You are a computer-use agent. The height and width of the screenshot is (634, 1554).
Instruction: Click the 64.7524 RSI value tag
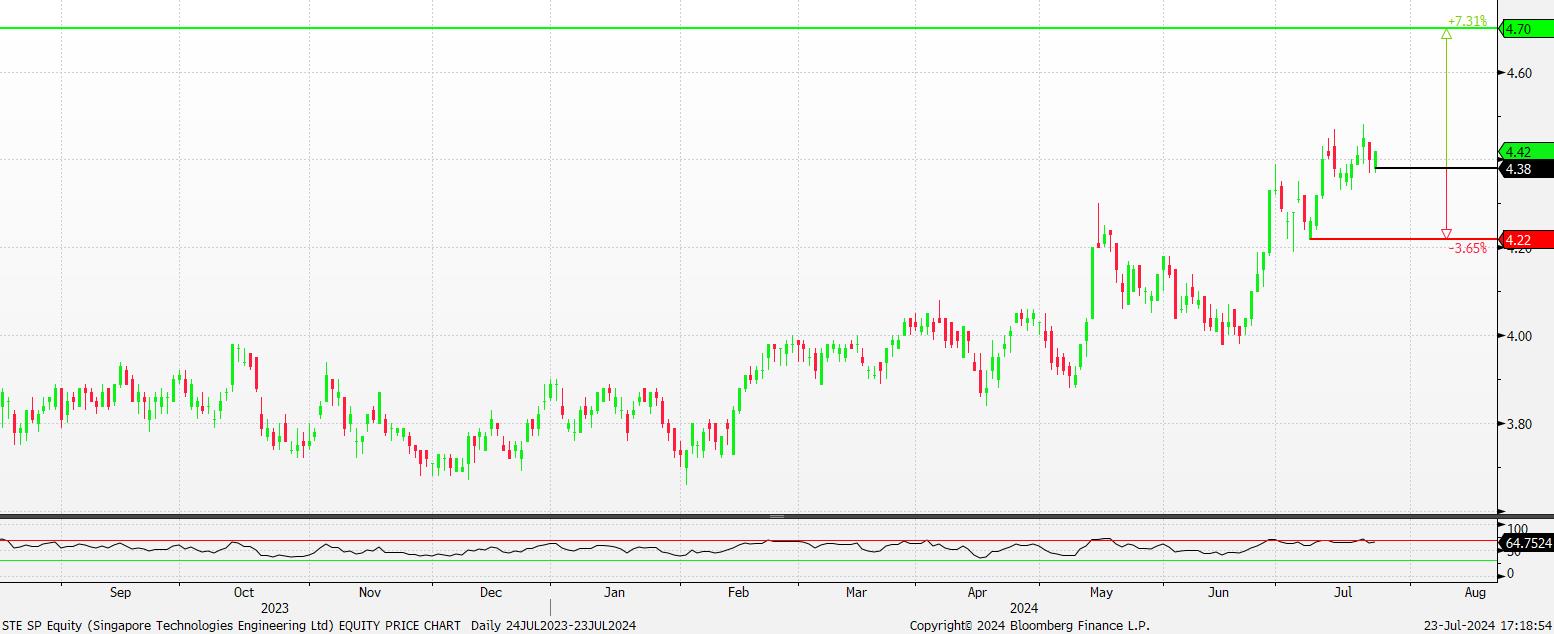pos(1527,543)
